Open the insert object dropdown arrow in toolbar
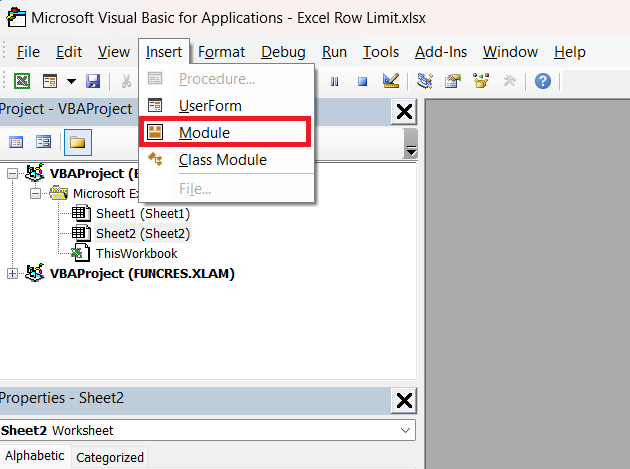 71,81
